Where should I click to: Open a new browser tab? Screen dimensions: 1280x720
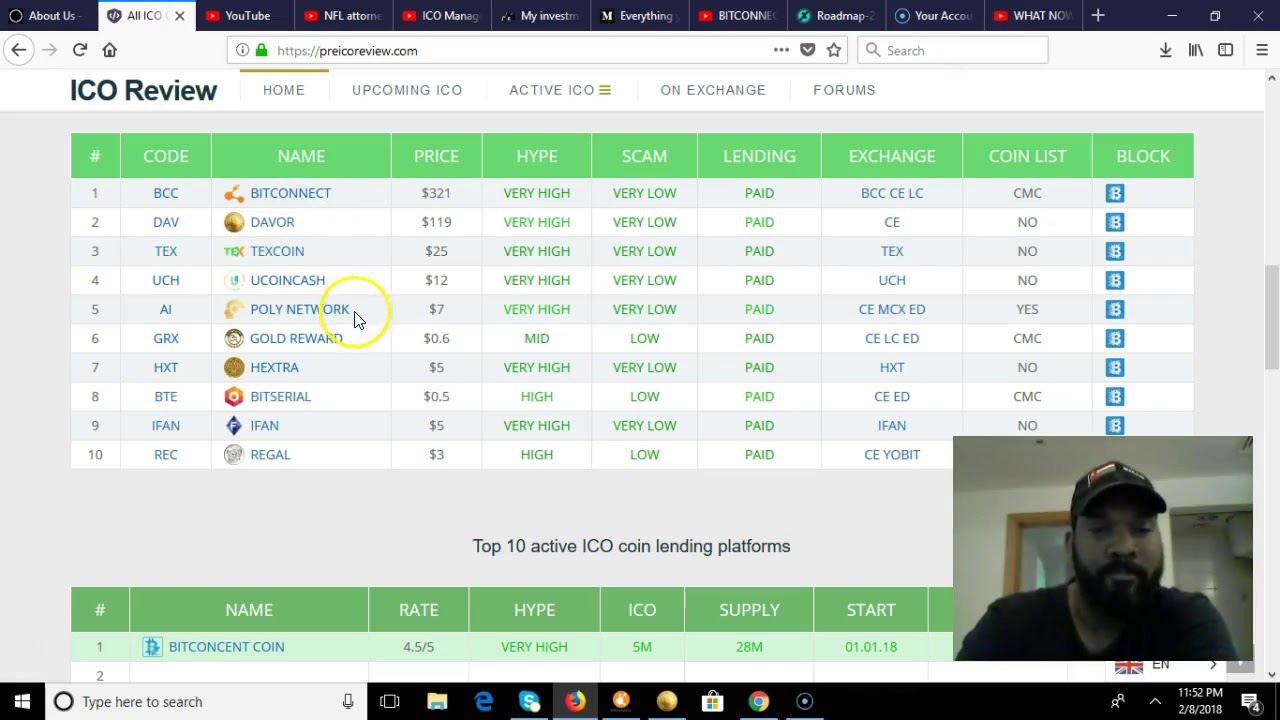coord(1098,15)
